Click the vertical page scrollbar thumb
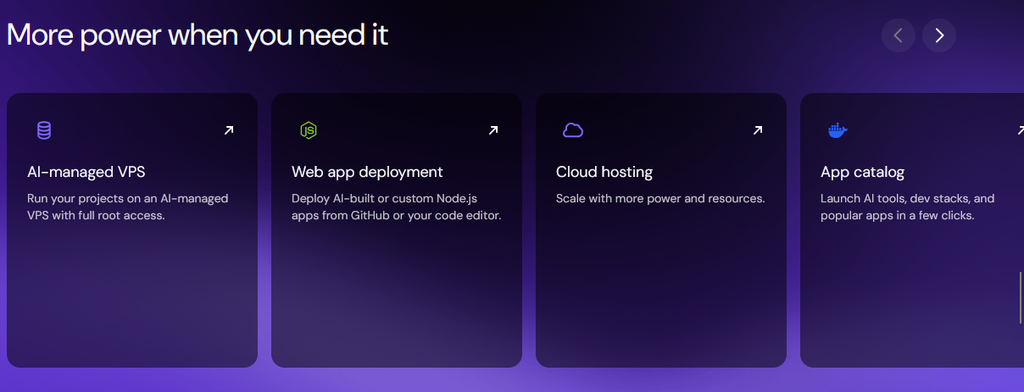The width and height of the screenshot is (1024, 392). (1021, 297)
